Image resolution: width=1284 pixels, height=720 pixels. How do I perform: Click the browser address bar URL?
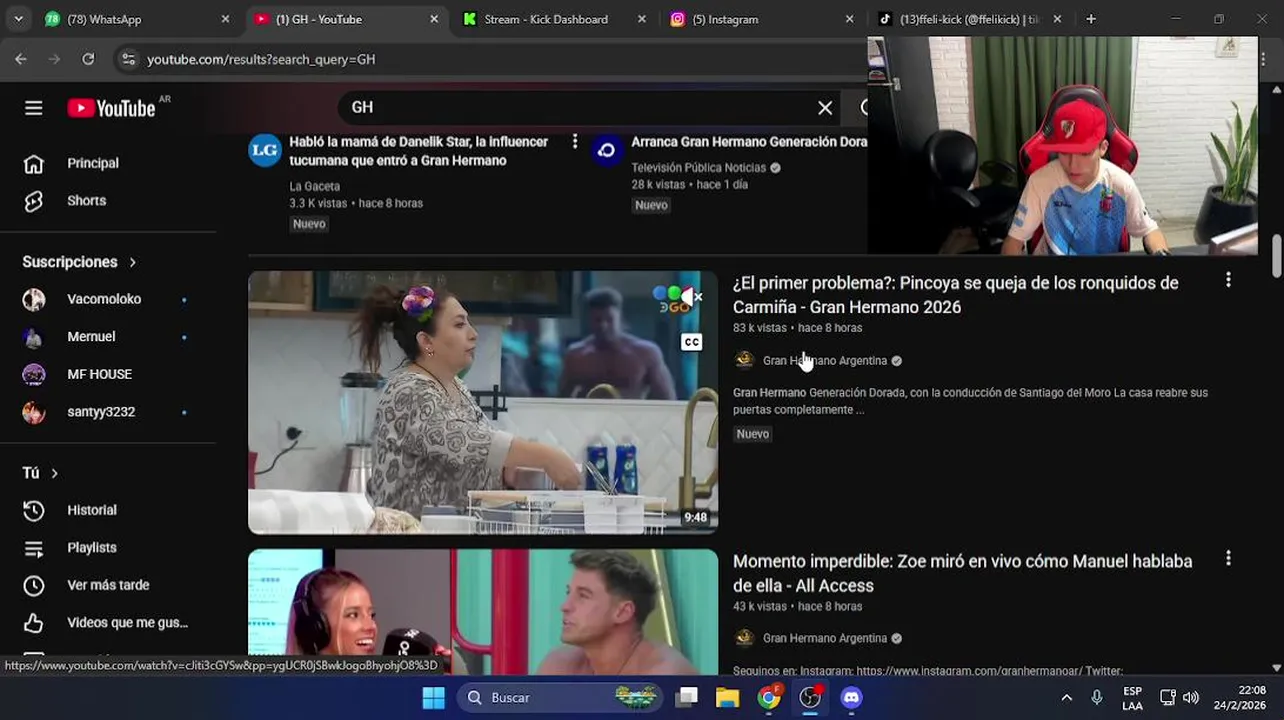[261, 59]
